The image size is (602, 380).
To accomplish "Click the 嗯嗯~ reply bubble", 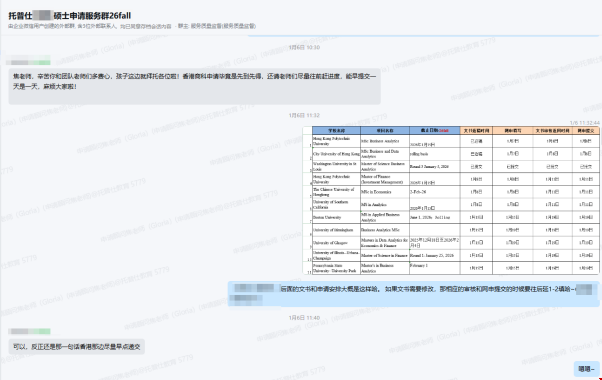I will point(586,369).
